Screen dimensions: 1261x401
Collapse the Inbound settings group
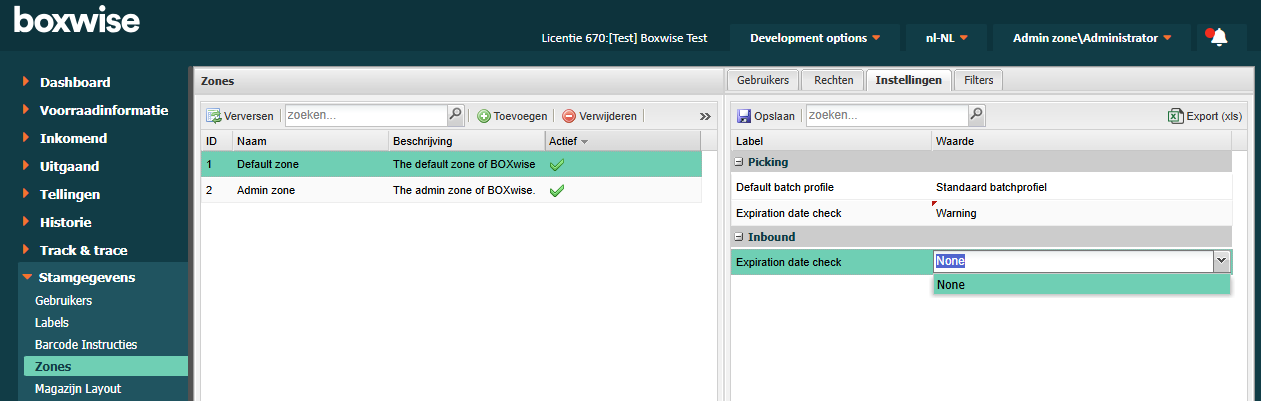[739, 237]
